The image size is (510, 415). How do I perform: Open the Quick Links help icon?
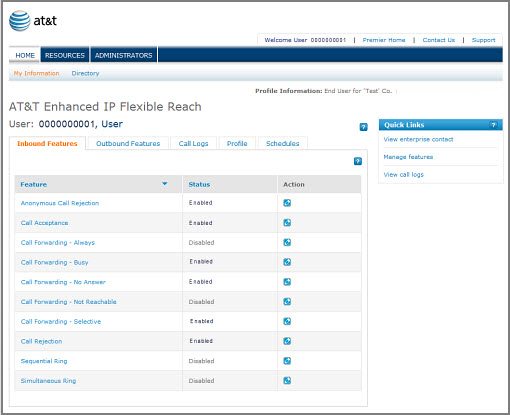493,125
